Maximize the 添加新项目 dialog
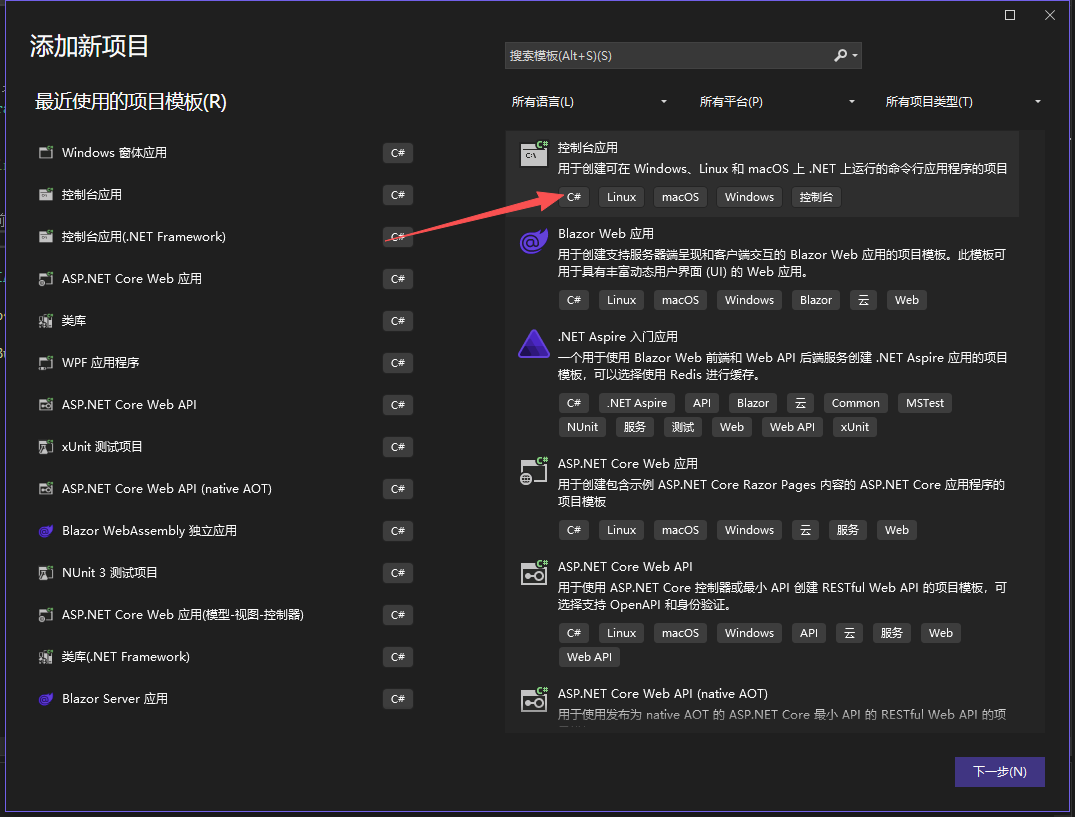 pos(1010,15)
